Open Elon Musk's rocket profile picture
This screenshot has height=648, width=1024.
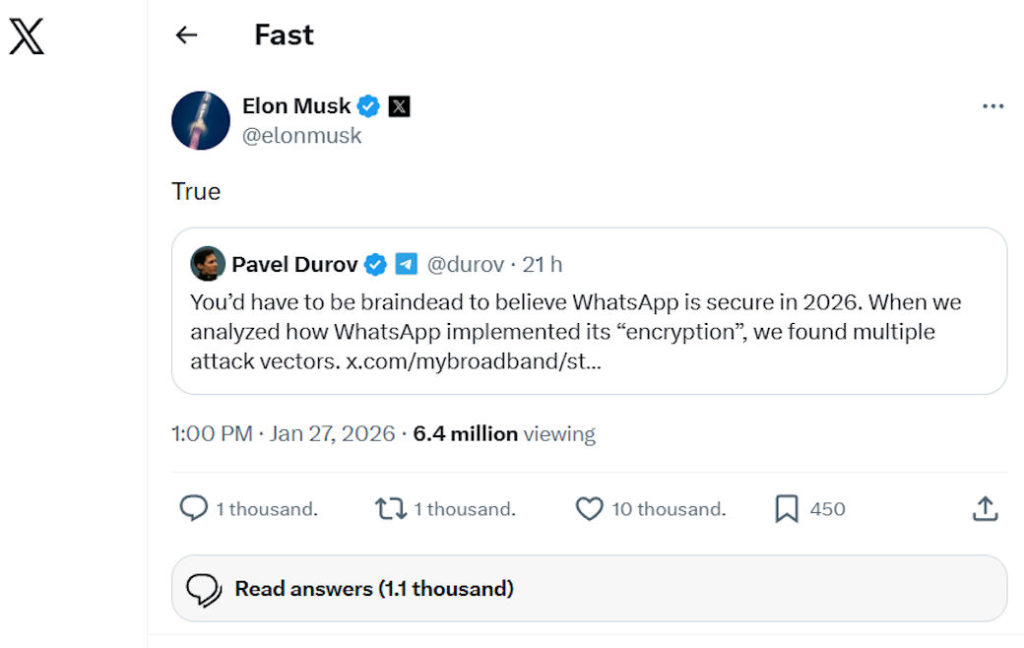pyautogui.click(x=201, y=120)
